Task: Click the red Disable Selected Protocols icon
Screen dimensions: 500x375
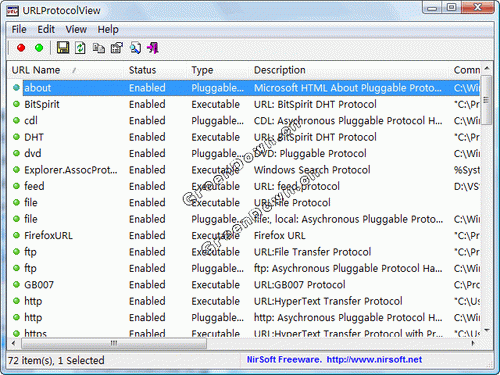Action: 21,48
